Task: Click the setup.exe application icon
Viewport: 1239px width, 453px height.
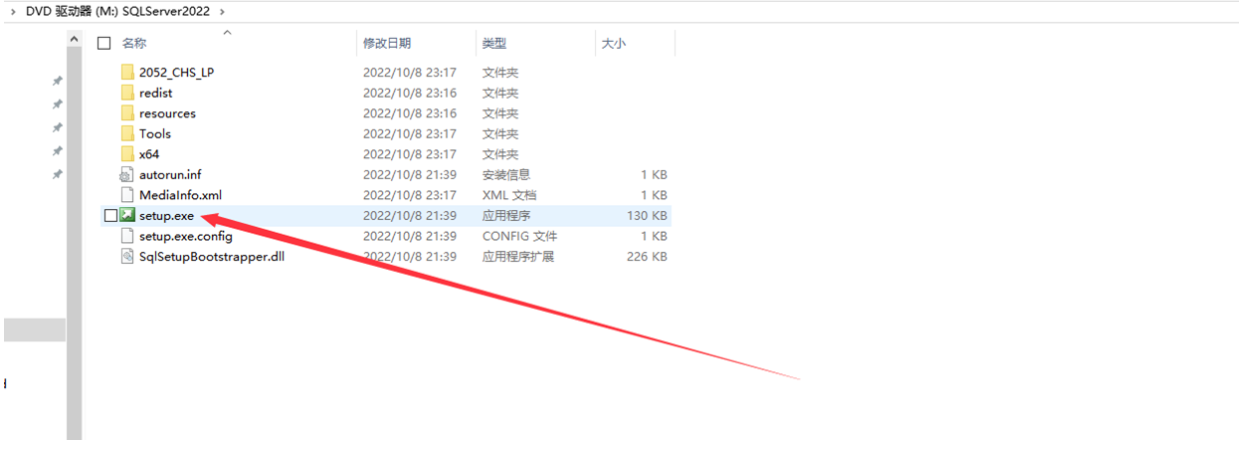Action: [x=127, y=216]
